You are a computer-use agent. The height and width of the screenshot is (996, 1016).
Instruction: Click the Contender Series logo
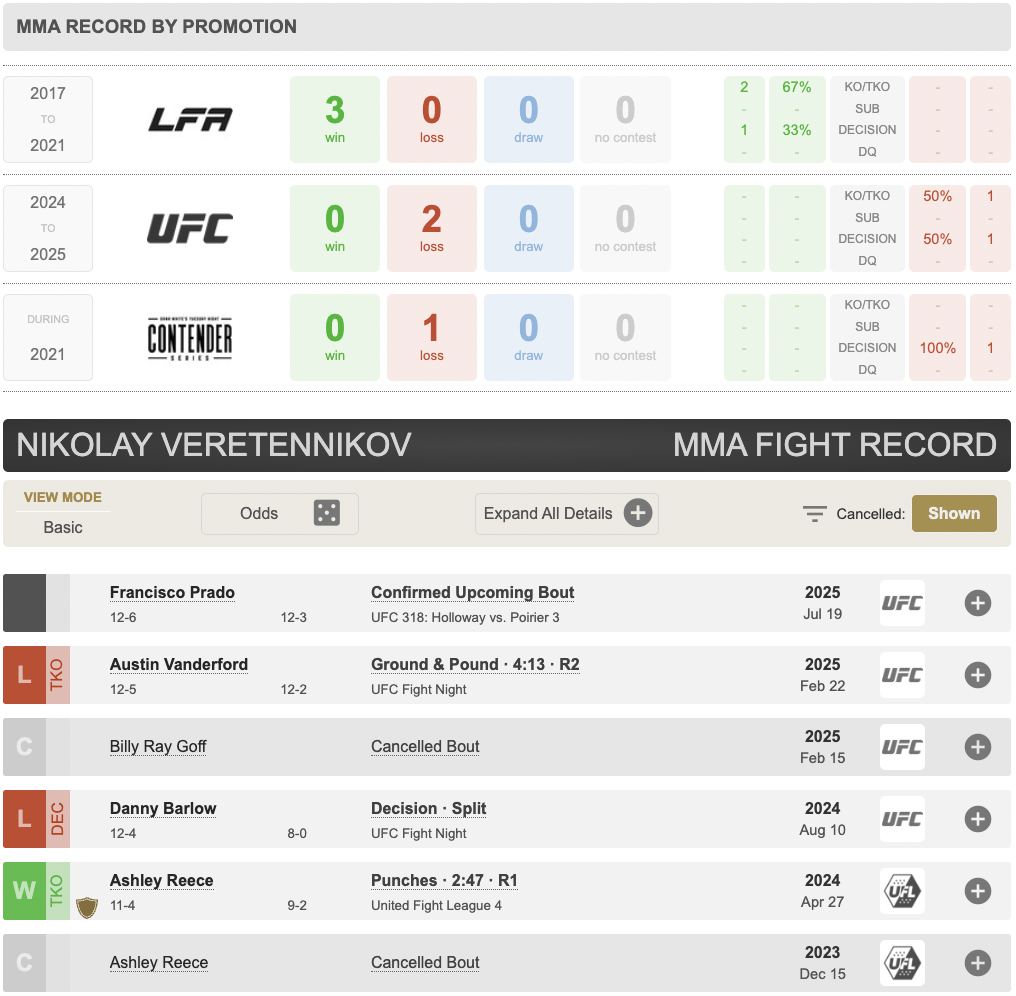pos(190,338)
